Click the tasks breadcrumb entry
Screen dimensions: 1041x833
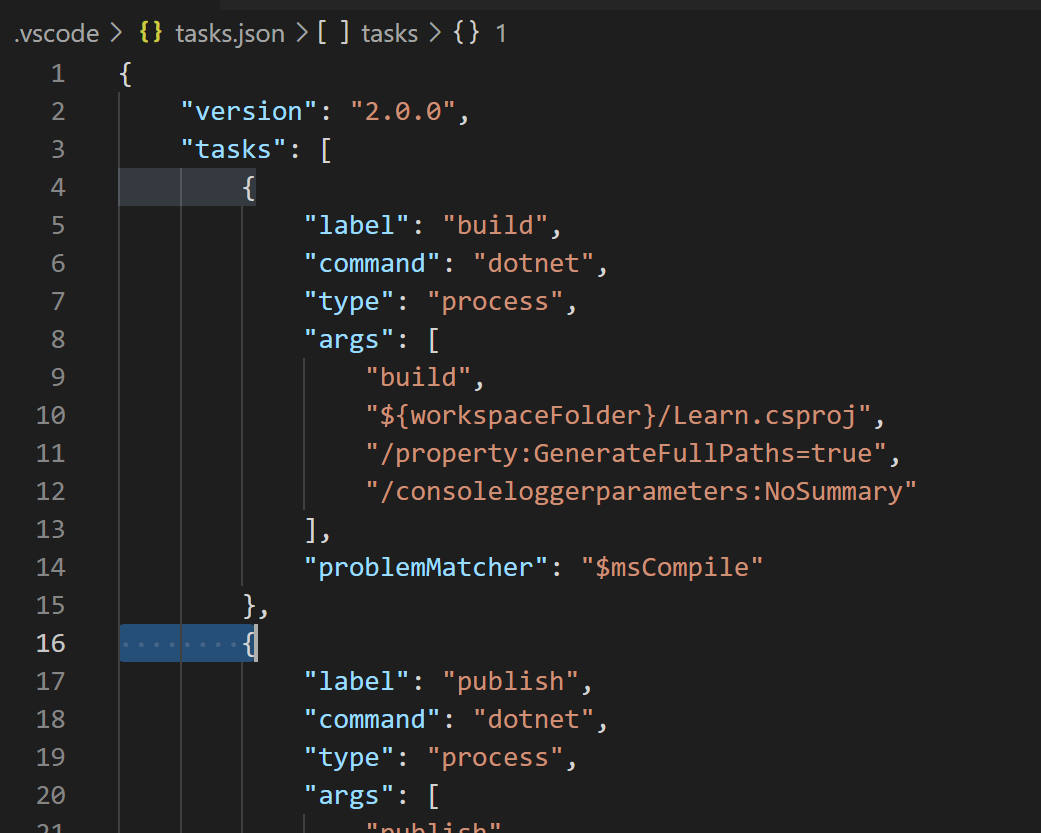[389, 33]
